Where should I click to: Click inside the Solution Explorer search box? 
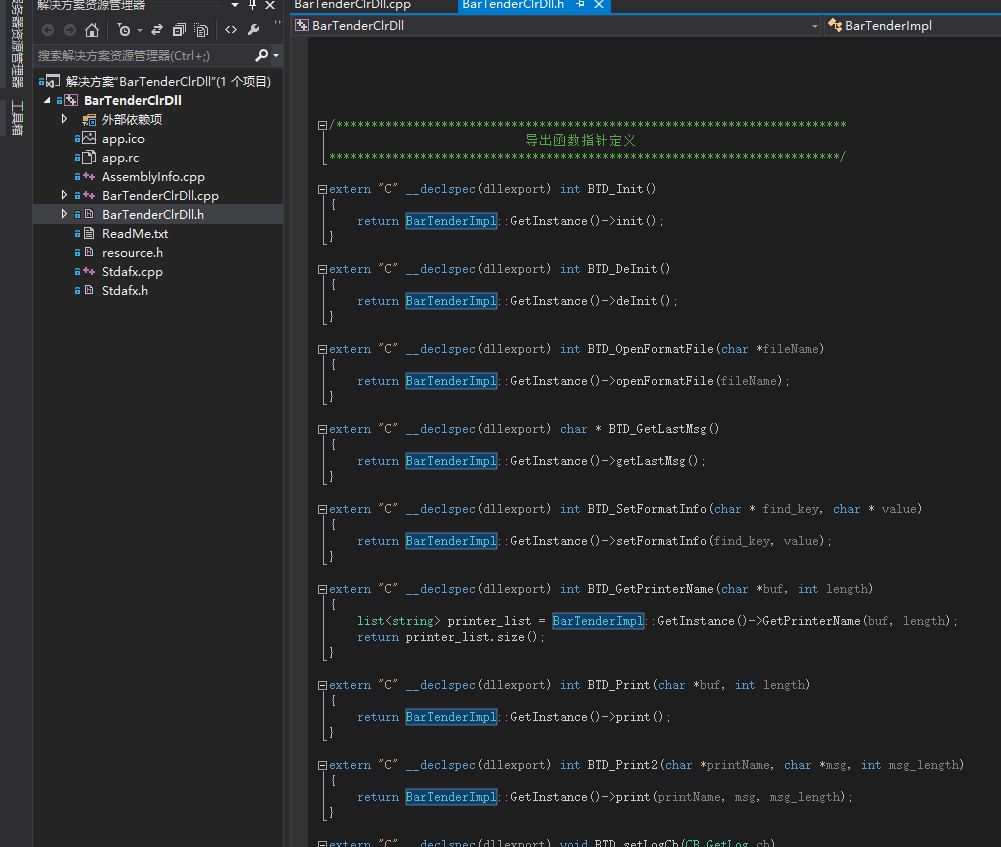pos(140,56)
